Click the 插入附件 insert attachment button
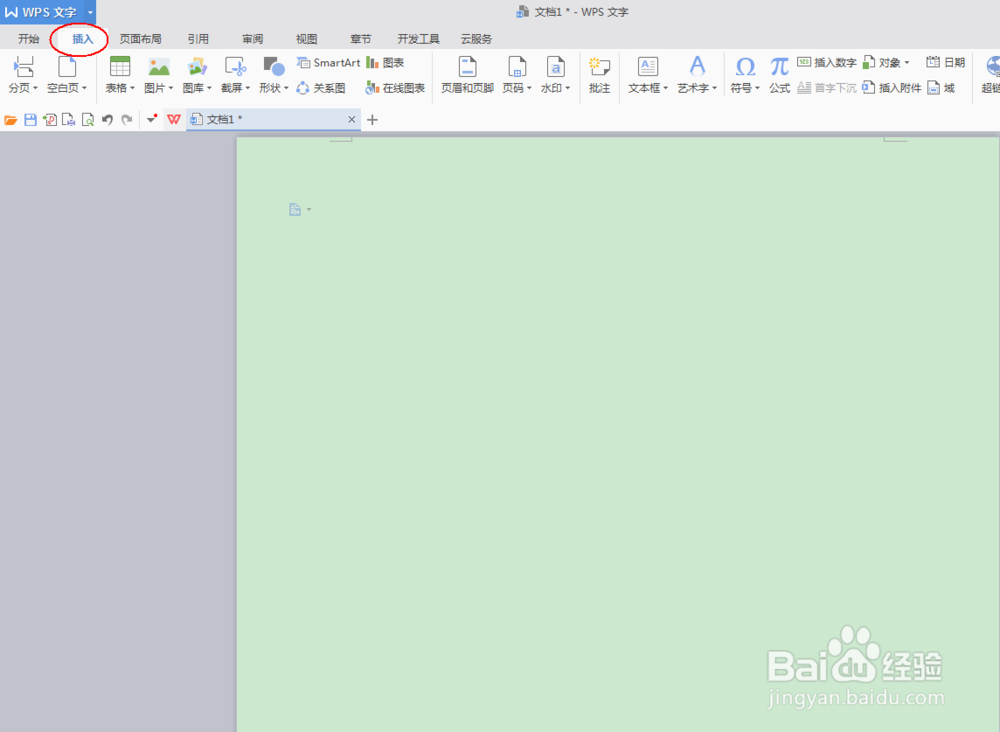The image size is (1000, 732). pos(892,88)
